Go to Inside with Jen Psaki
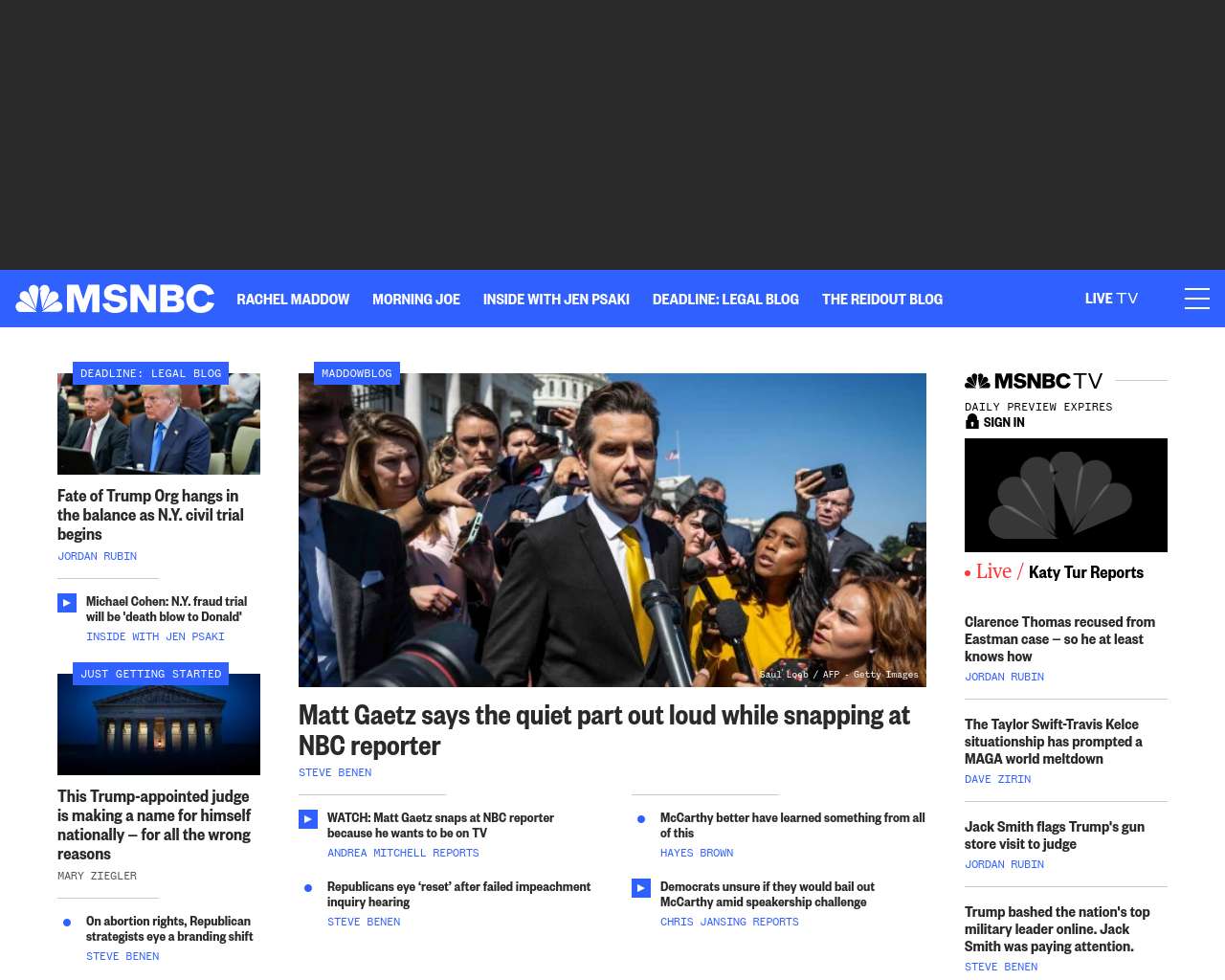Viewport: 1225px width, 980px height. (x=556, y=299)
